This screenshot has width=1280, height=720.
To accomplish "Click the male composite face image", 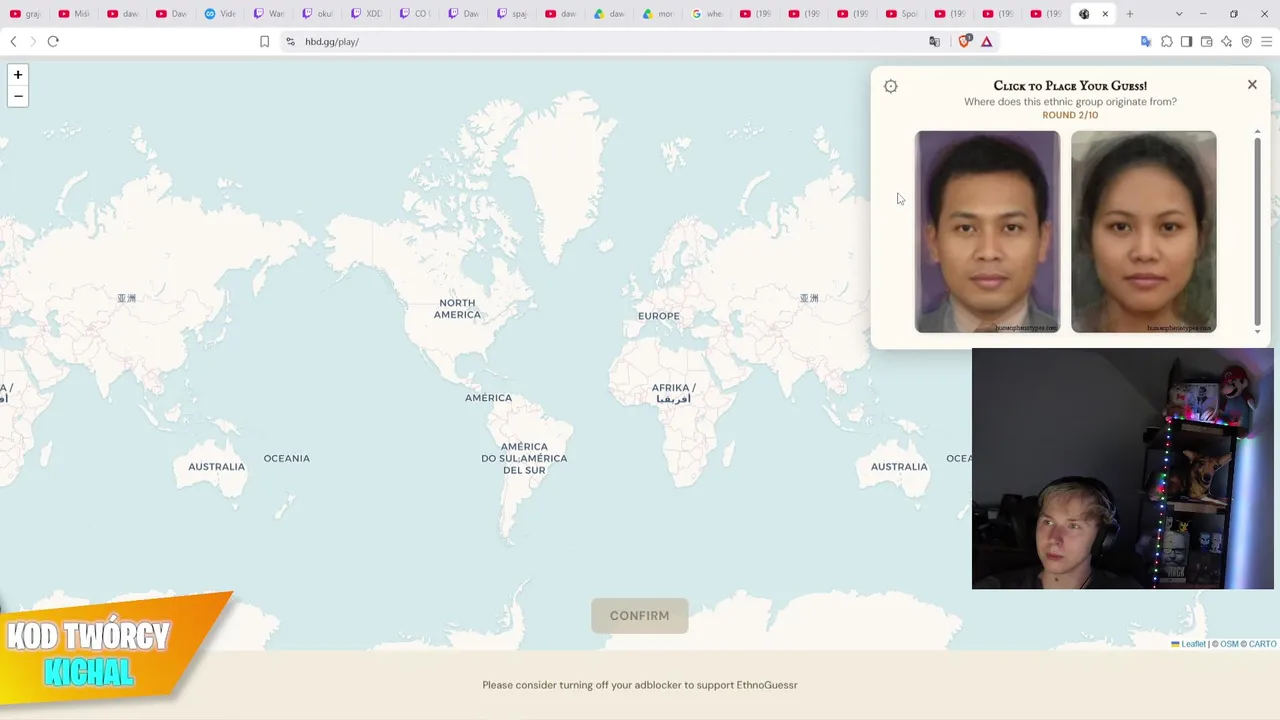I will 987,231.
